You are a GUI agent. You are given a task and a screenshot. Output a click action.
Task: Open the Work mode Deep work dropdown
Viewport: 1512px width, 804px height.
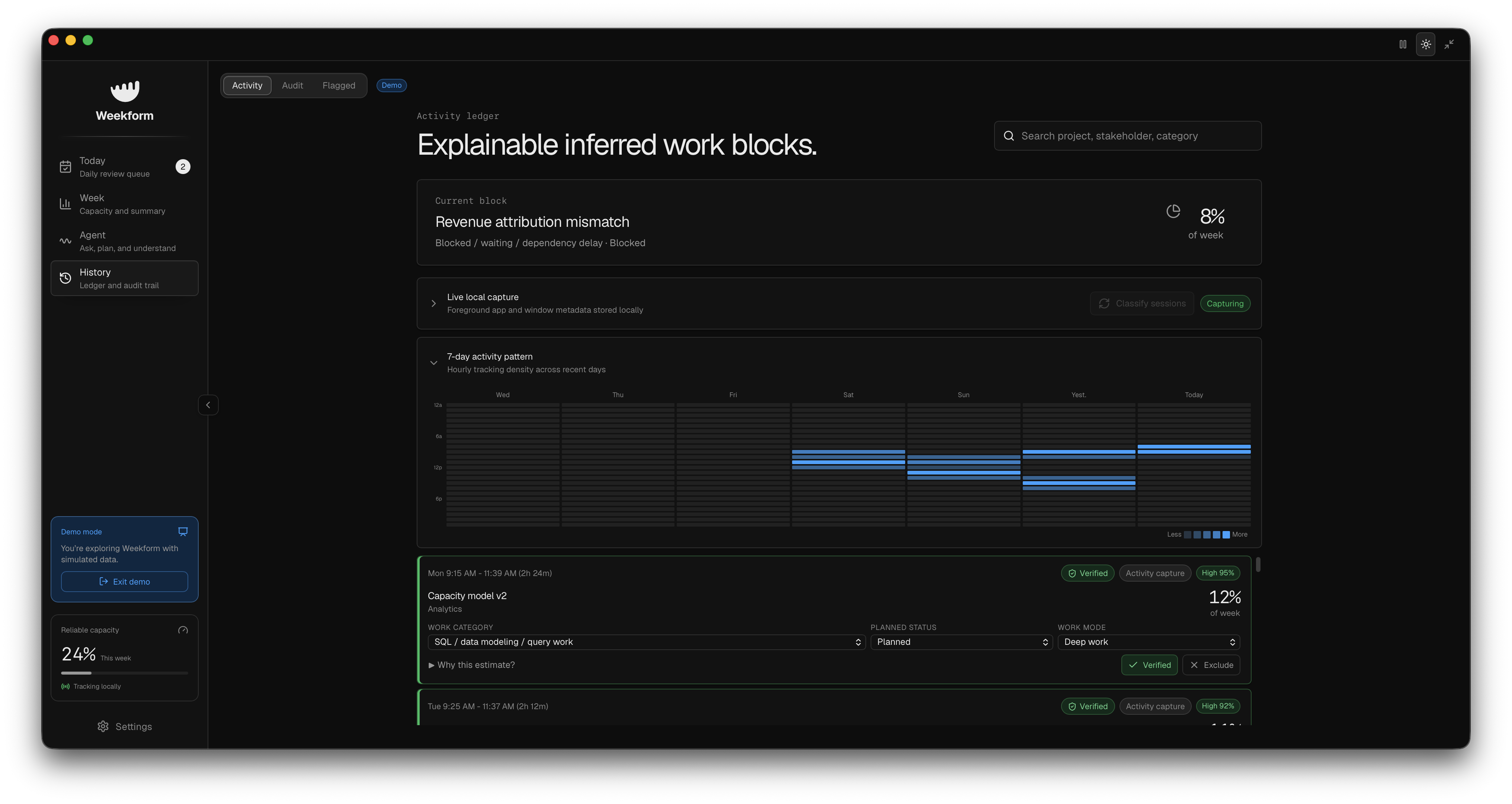(x=1149, y=641)
